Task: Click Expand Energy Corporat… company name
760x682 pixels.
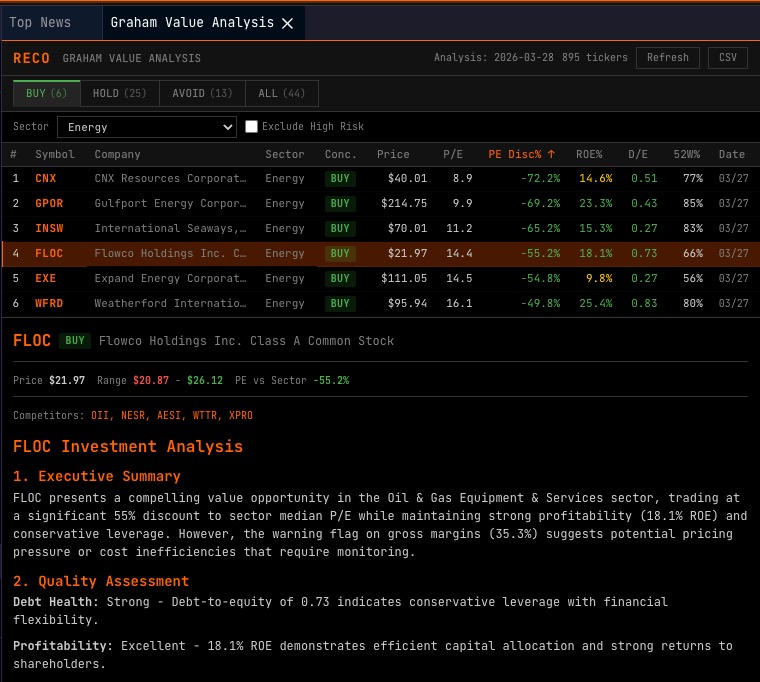Action: pyautogui.click(x=170, y=278)
